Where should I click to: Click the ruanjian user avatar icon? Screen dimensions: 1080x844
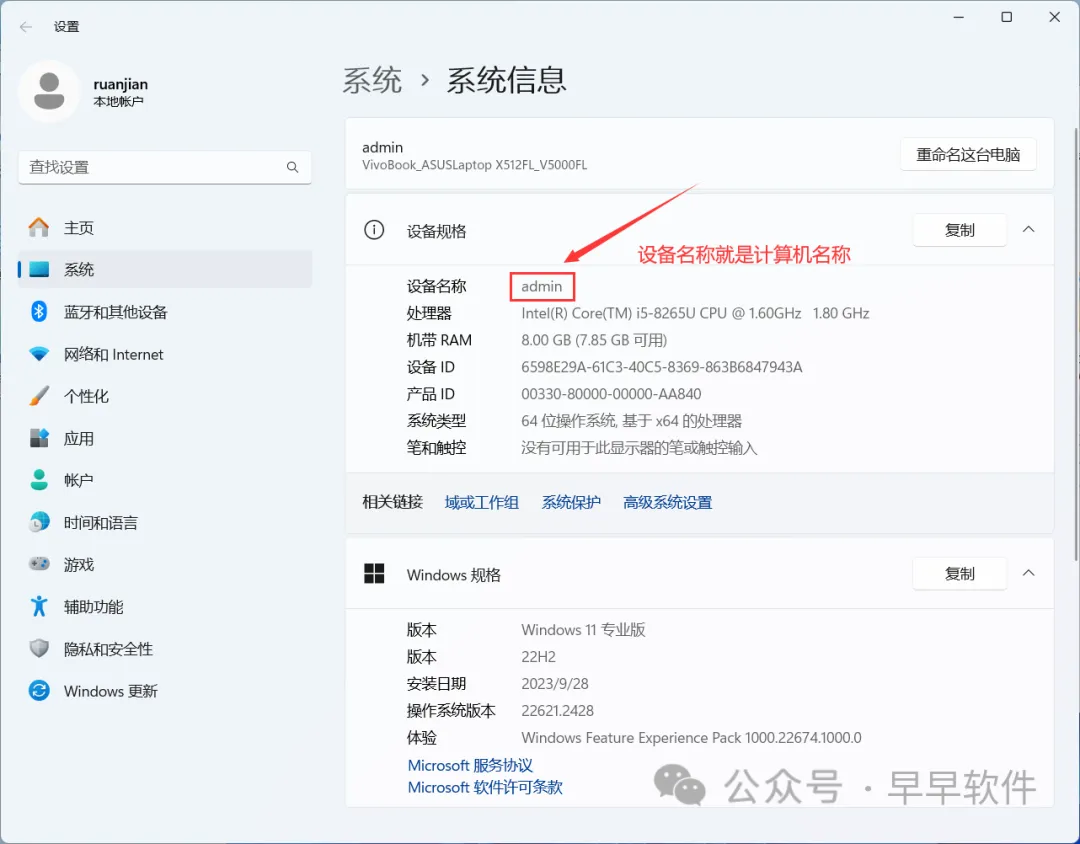49,92
